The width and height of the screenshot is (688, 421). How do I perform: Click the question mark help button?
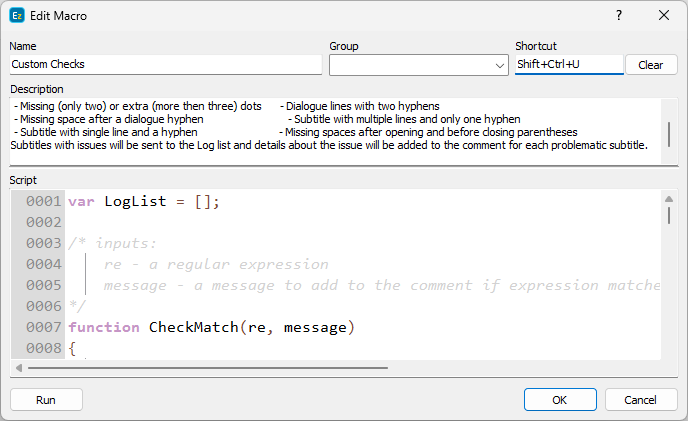tap(619, 15)
